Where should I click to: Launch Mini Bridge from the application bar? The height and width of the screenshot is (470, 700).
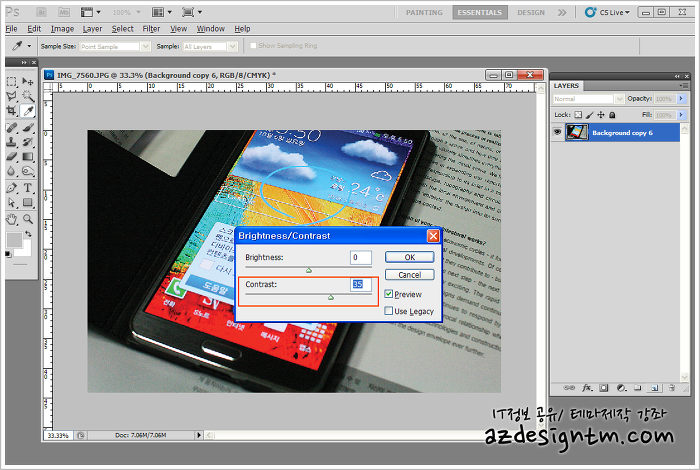click(x=64, y=12)
